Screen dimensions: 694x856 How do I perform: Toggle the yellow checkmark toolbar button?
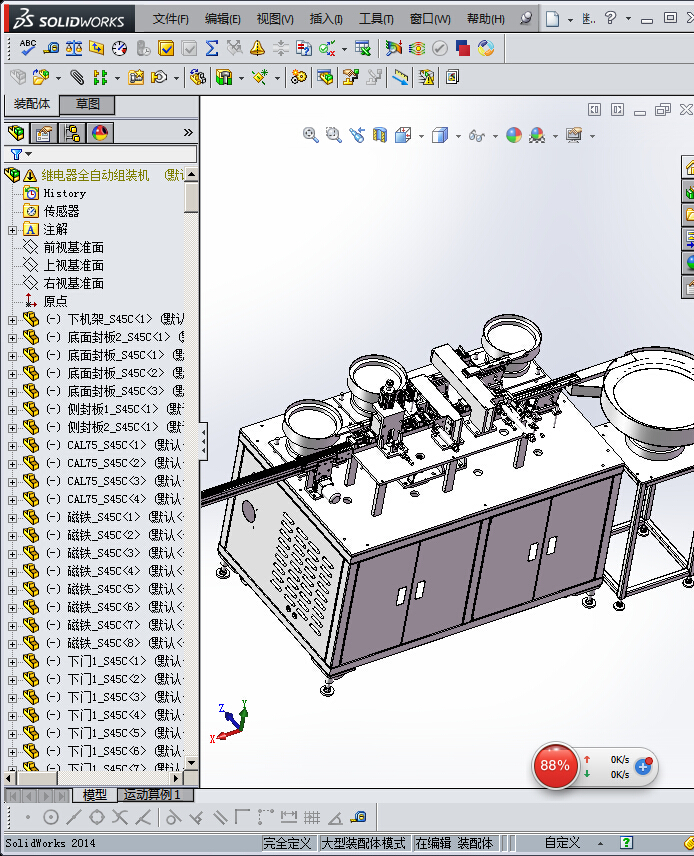166,47
